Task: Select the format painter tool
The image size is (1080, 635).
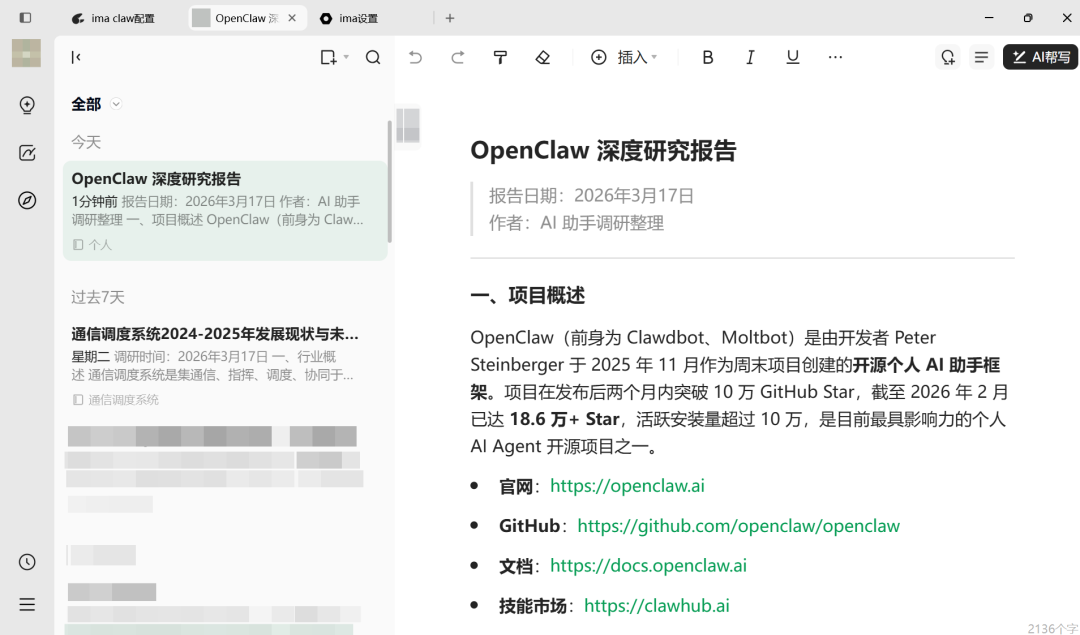Action: click(x=501, y=57)
